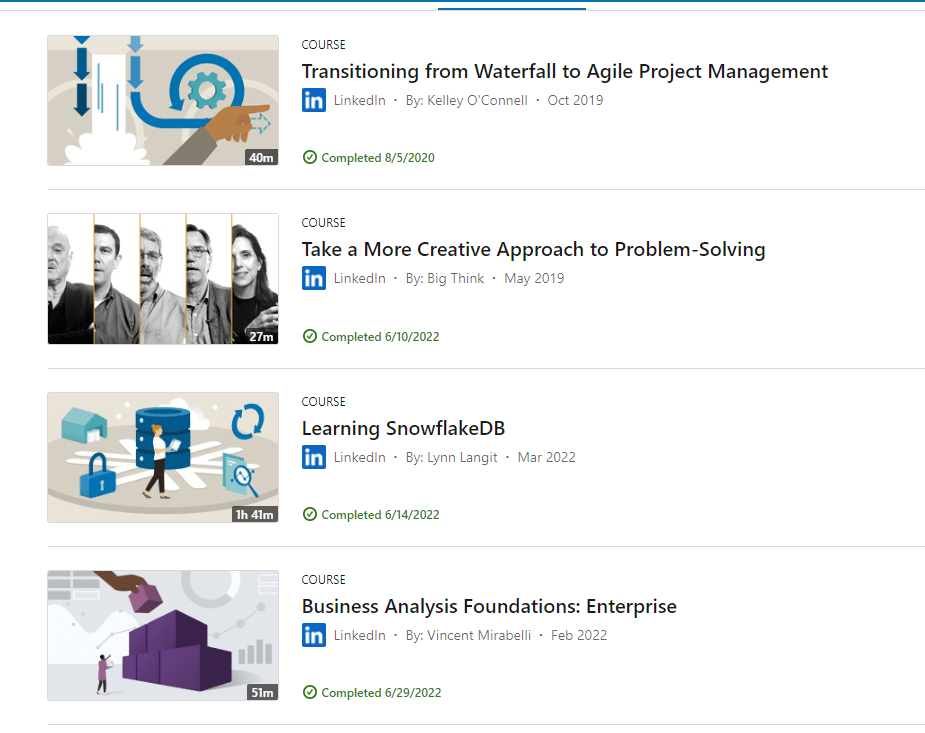Viewport: 925px width, 733px height.
Task: Click LinkedIn logo beside Business Analysis Foundations course
Action: tap(314, 635)
